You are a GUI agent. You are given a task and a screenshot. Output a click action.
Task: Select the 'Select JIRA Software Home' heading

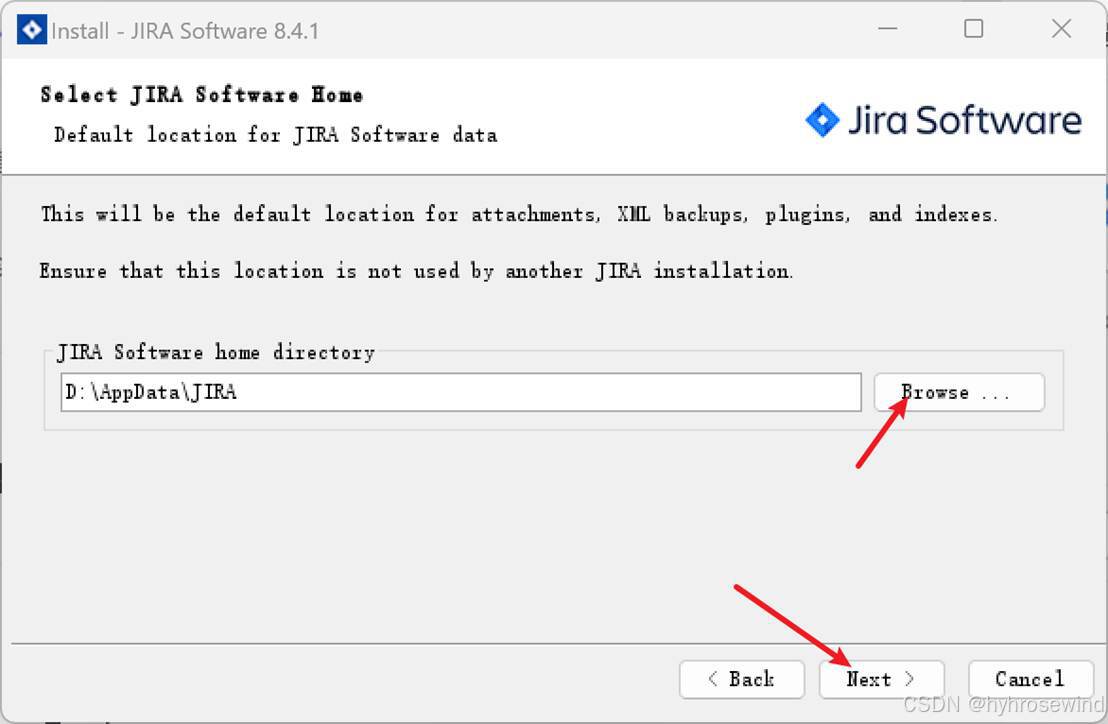click(x=202, y=95)
